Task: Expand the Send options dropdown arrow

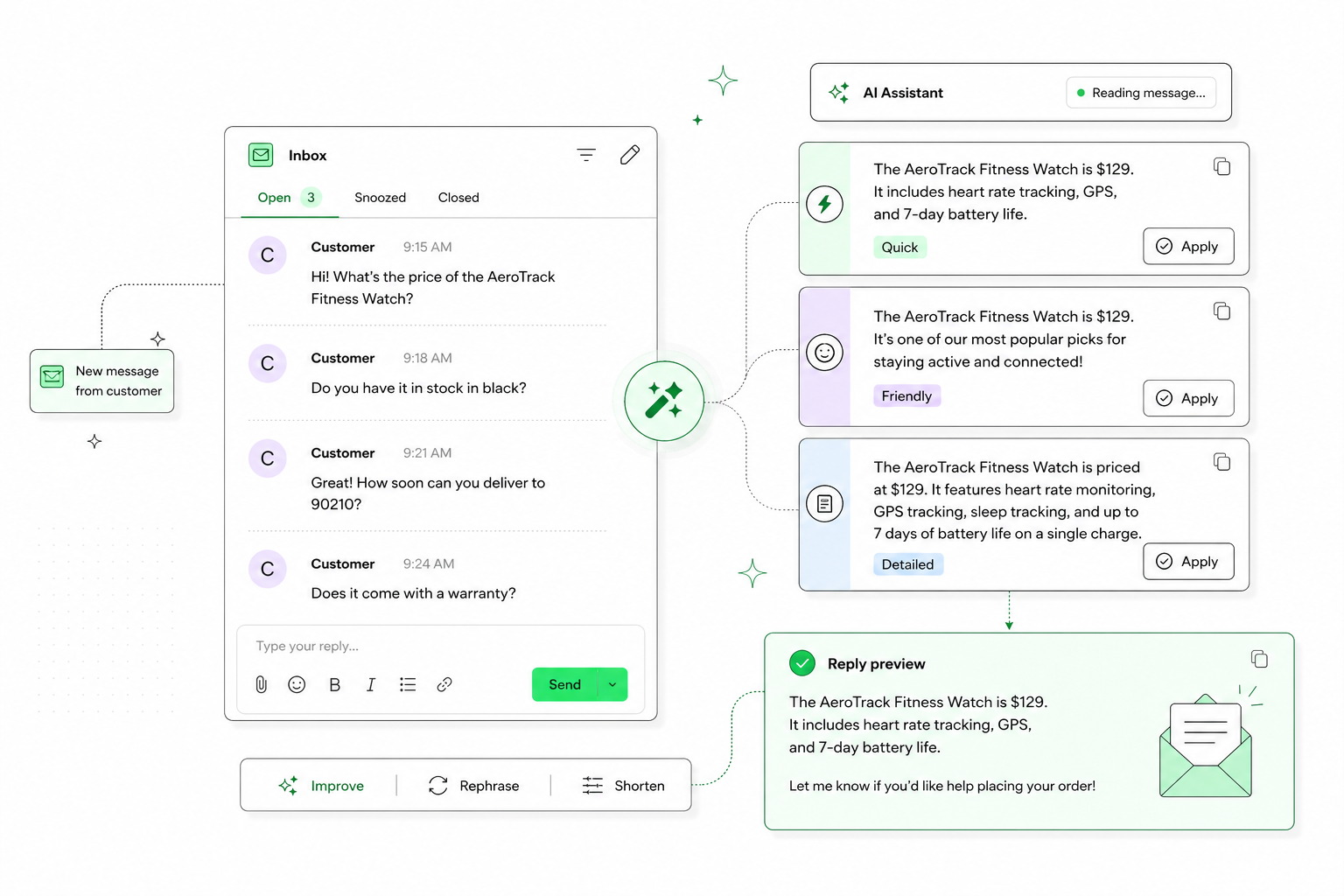Action: [612, 684]
